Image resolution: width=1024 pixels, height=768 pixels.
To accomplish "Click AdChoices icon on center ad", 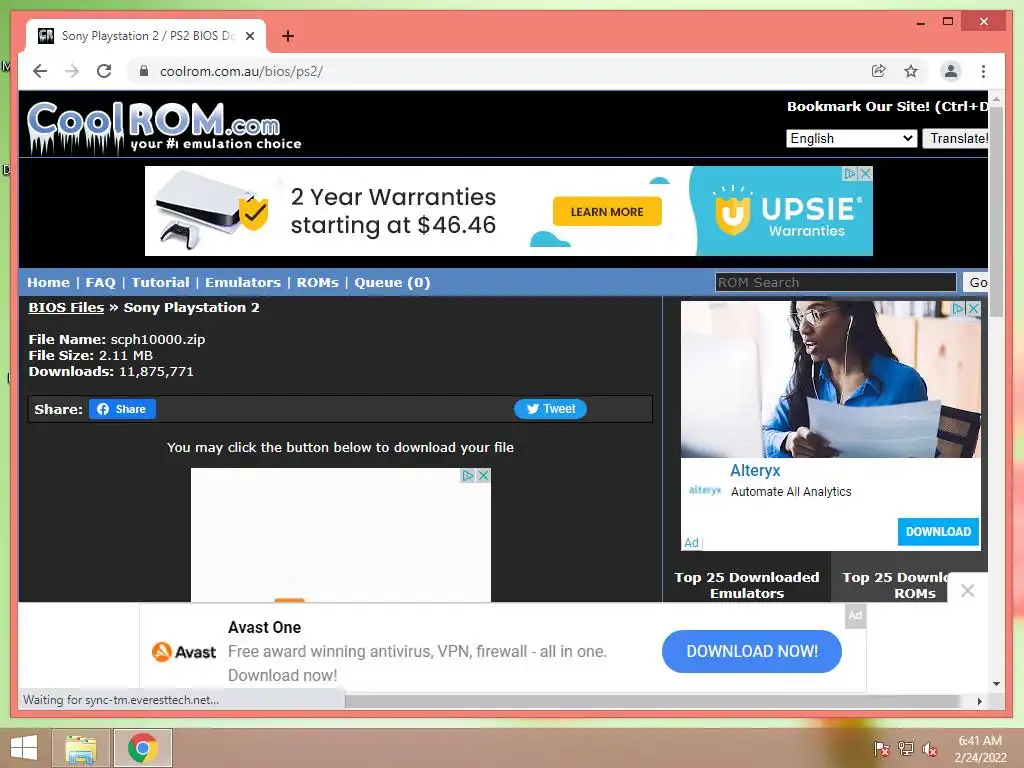I will click(x=468, y=475).
